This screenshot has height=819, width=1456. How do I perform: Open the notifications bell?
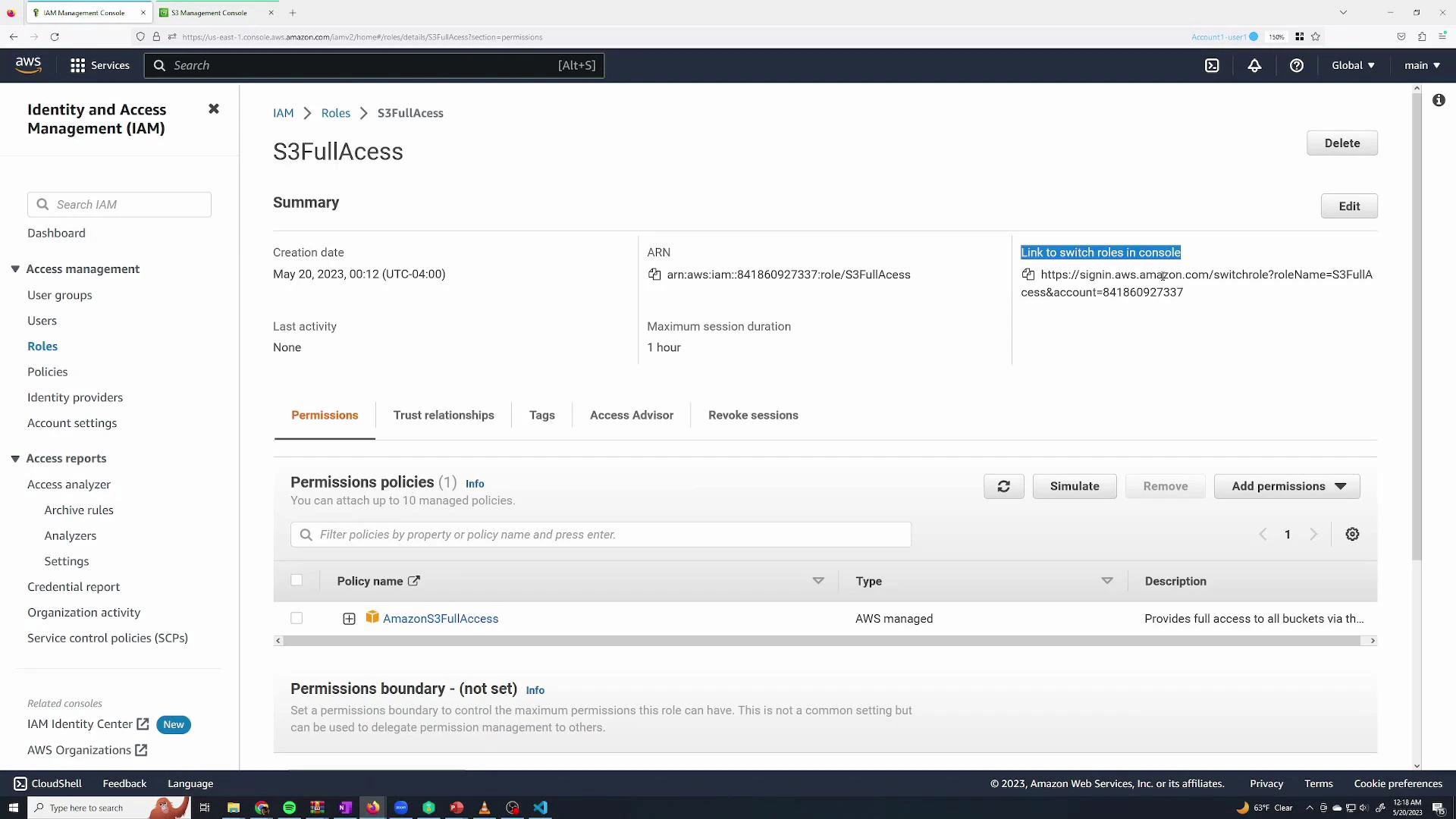[1254, 65]
